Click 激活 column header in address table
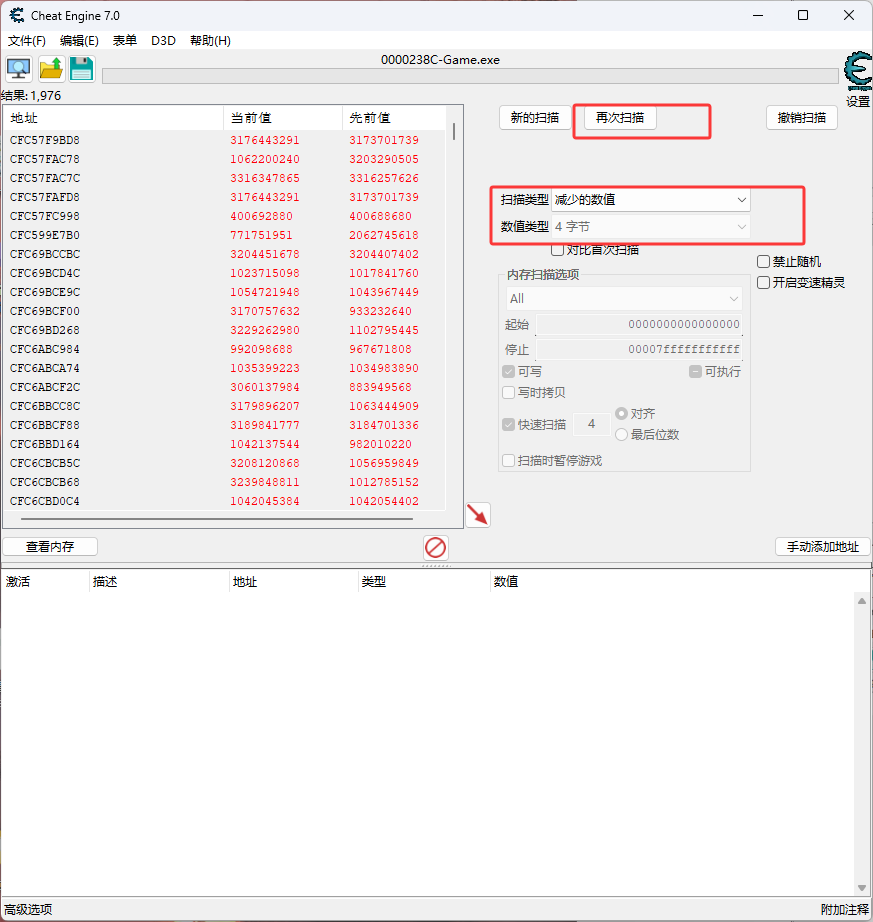This screenshot has height=922, width=873. [45, 582]
